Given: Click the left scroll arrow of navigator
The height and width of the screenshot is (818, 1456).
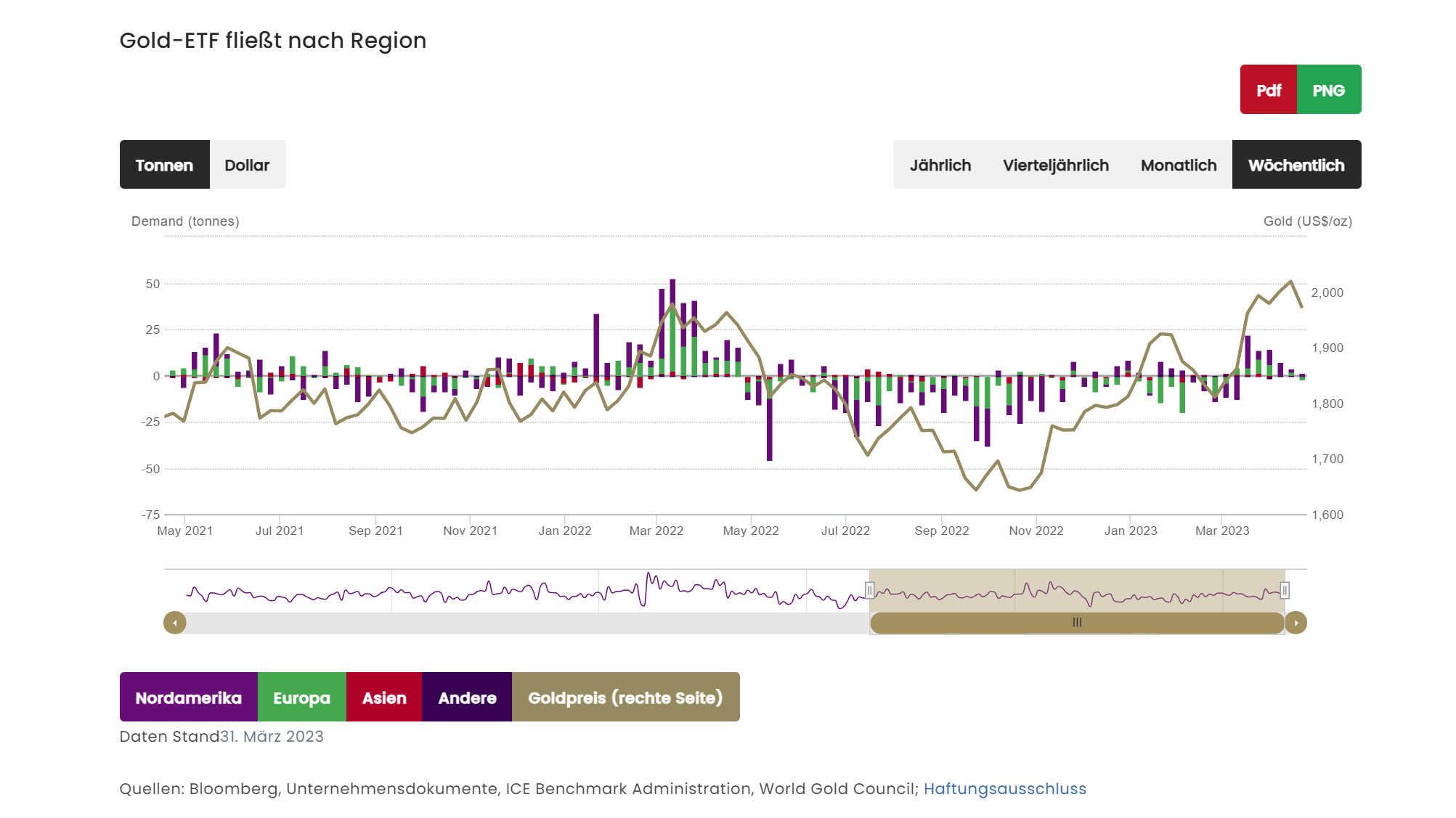Looking at the screenshot, I should click(175, 623).
